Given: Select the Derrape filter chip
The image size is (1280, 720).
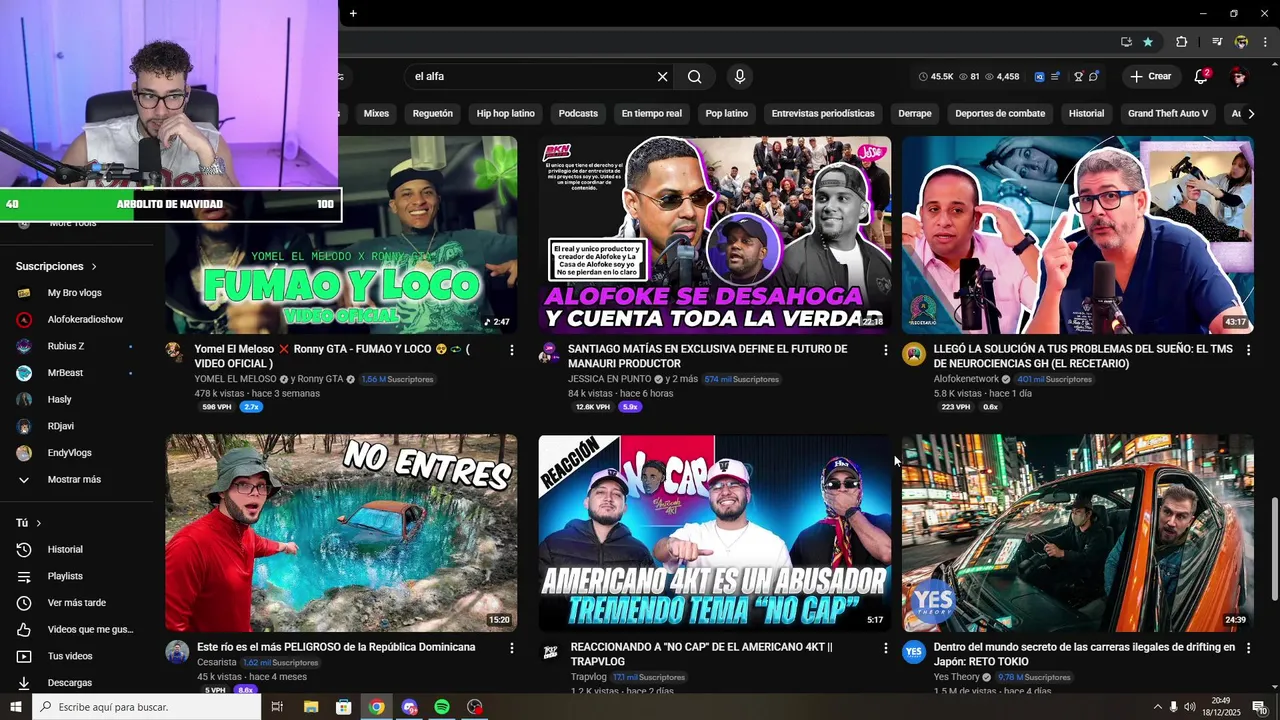Looking at the screenshot, I should point(915,114).
